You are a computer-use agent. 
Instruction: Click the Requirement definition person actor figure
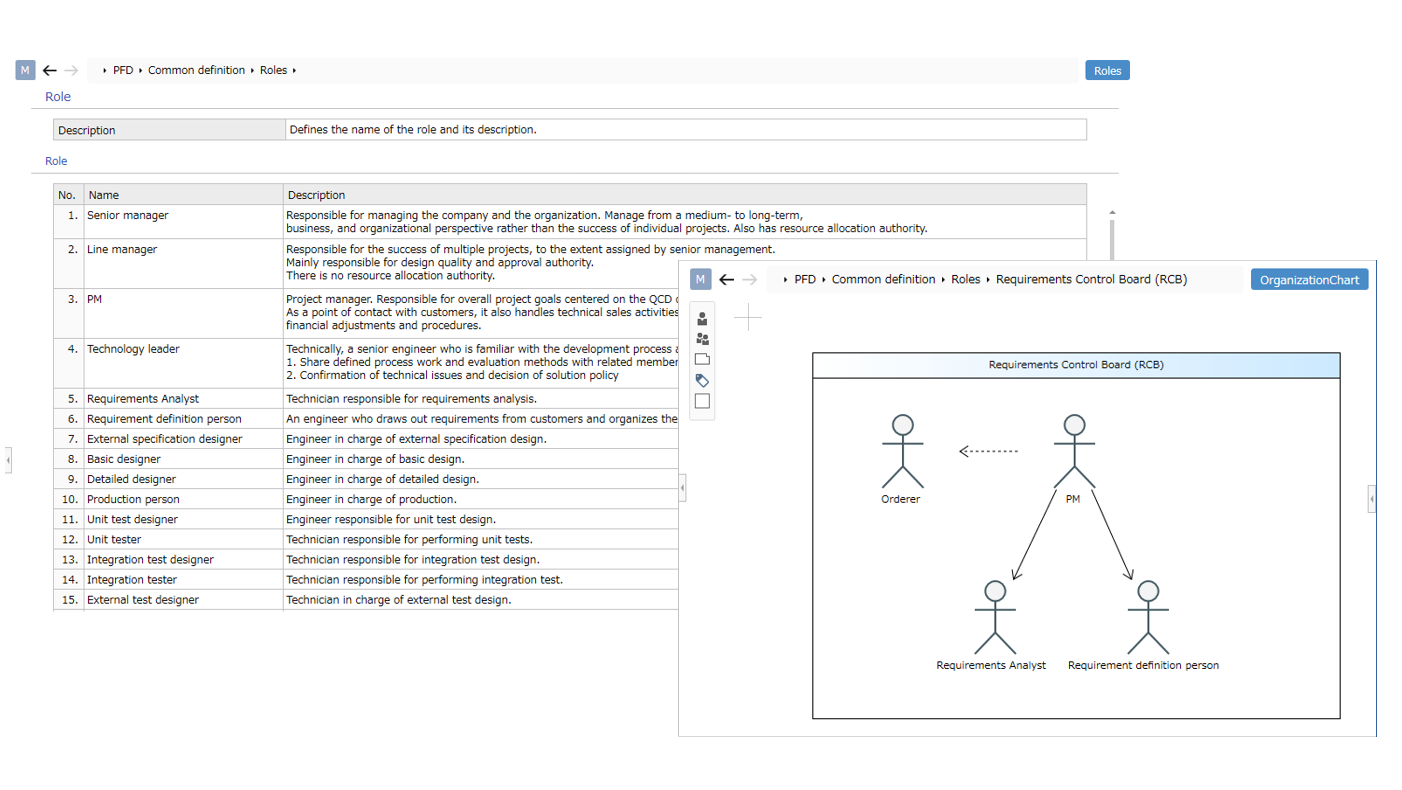tap(1148, 617)
